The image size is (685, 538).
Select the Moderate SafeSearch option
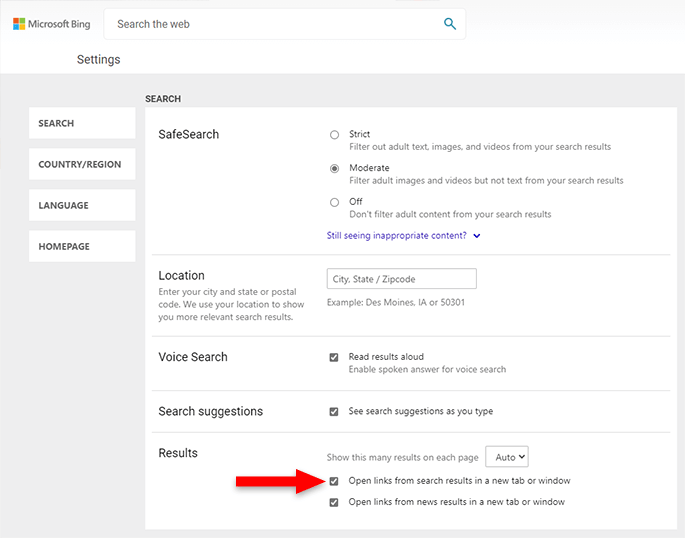[x=334, y=168]
